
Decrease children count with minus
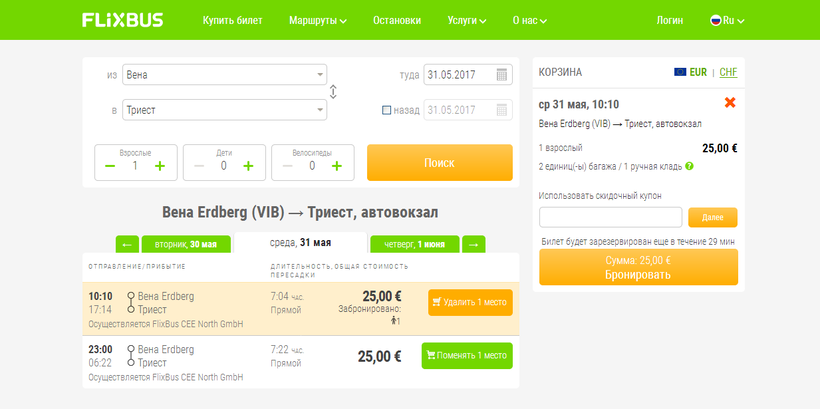pos(199,166)
